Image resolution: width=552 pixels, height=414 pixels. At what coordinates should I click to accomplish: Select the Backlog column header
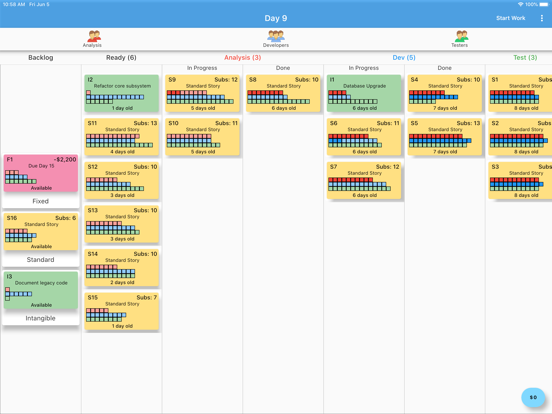click(x=41, y=57)
